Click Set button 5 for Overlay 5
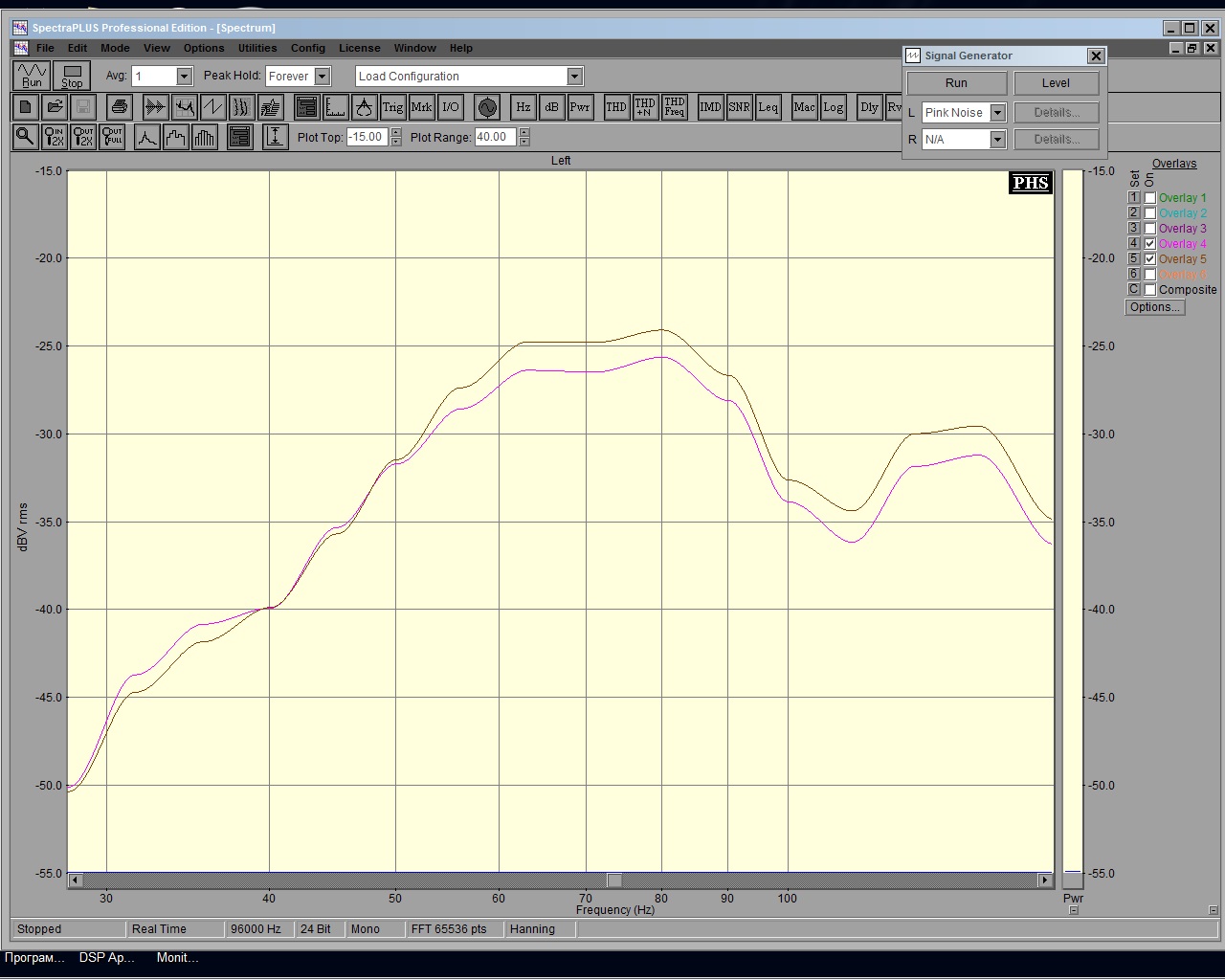The width and height of the screenshot is (1225, 980). [1133, 259]
